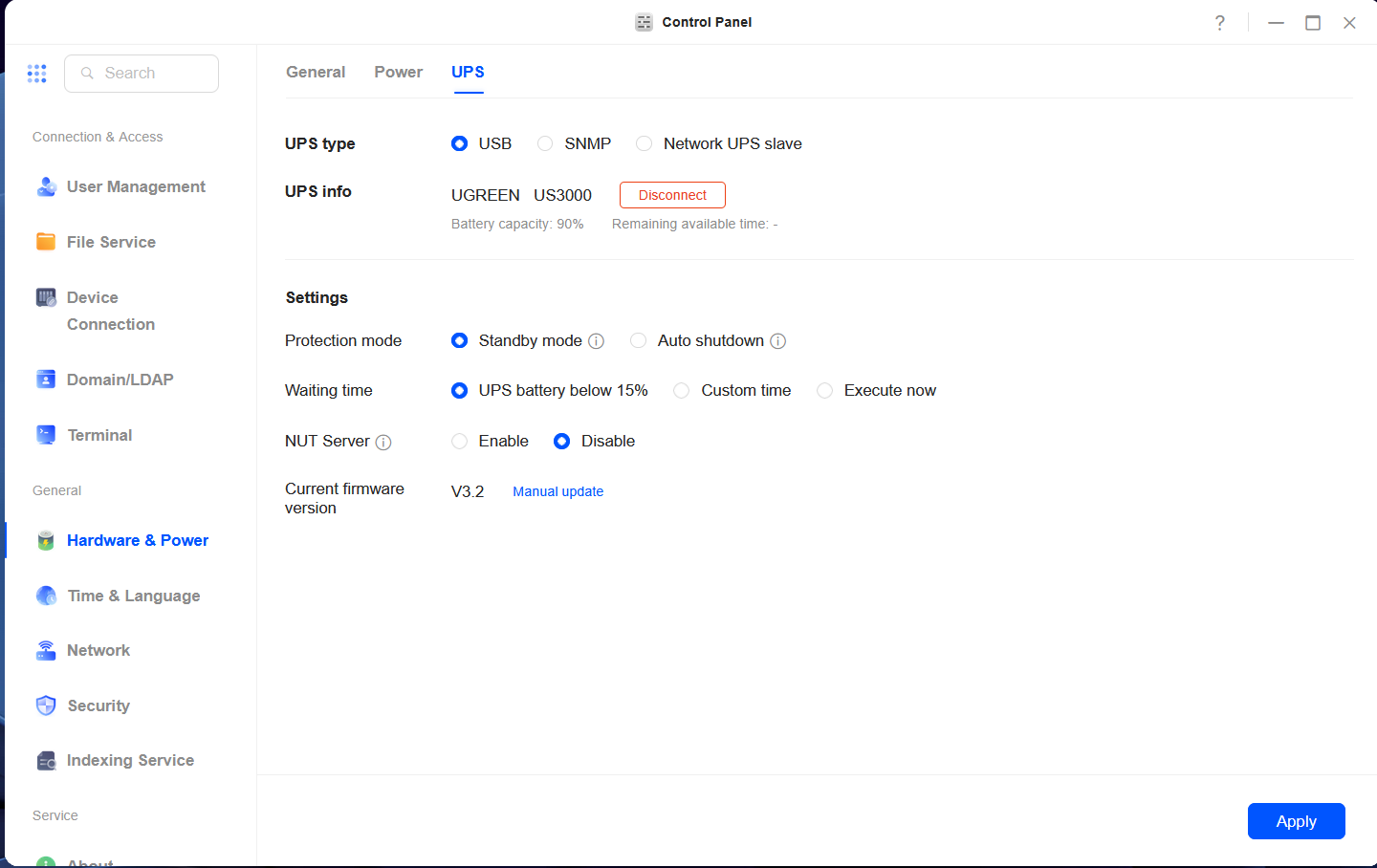Select USB as UPS type

point(460,143)
